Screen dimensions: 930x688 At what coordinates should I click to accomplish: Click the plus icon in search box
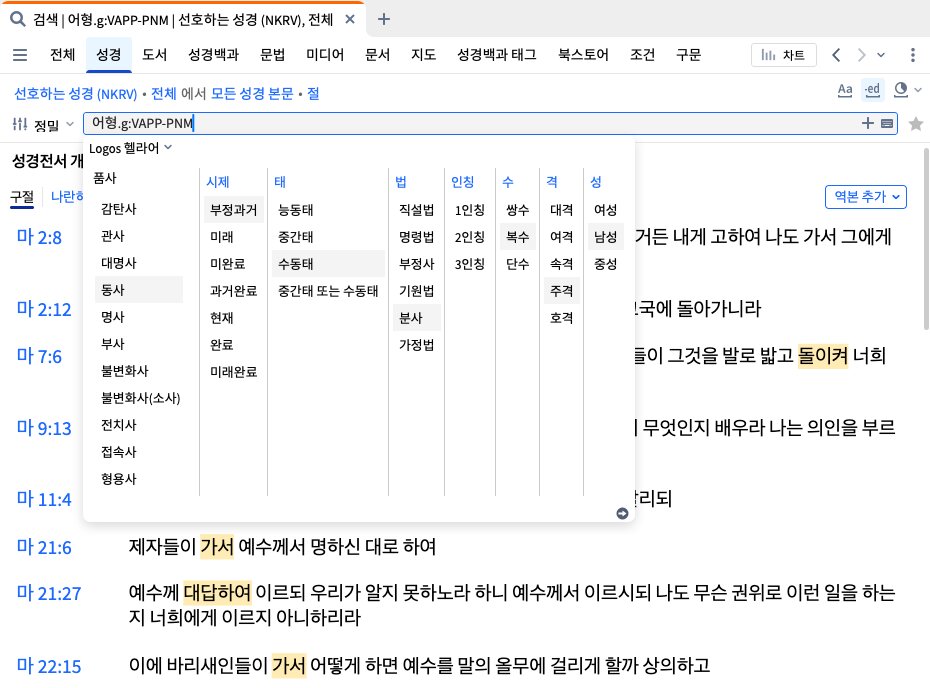coord(868,123)
